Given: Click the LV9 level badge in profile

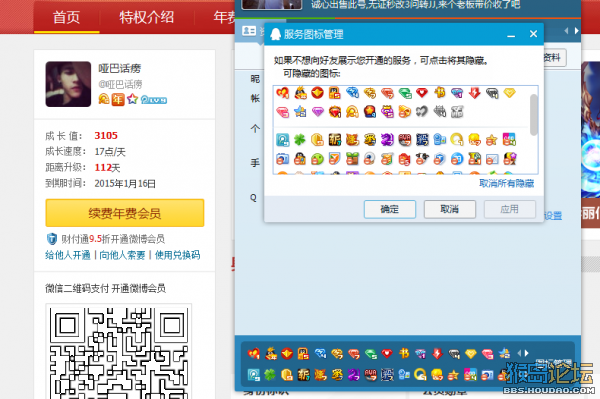Looking at the screenshot, I should (154, 100).
